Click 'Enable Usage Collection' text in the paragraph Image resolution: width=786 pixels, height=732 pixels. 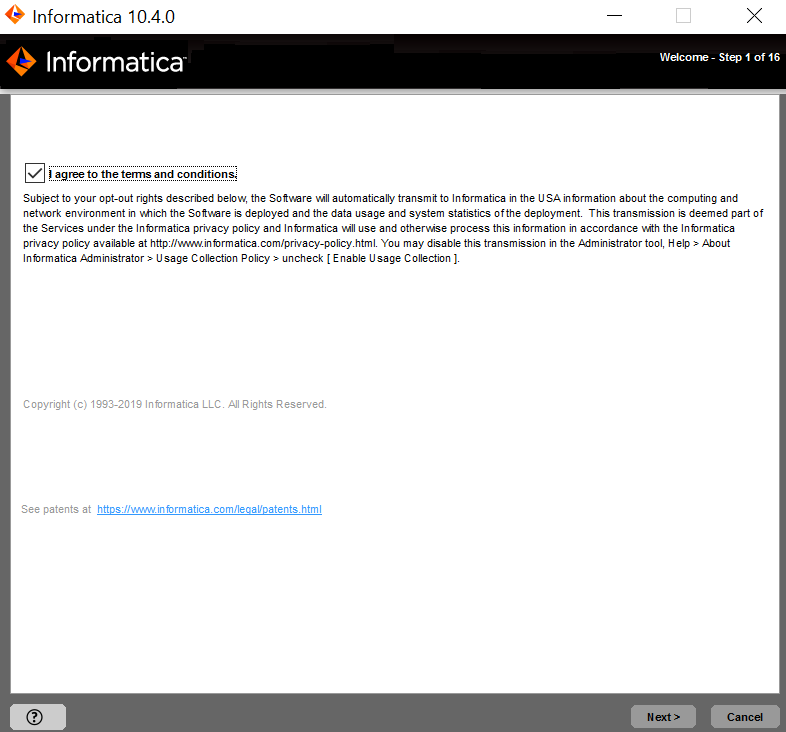tap(392, 258)
